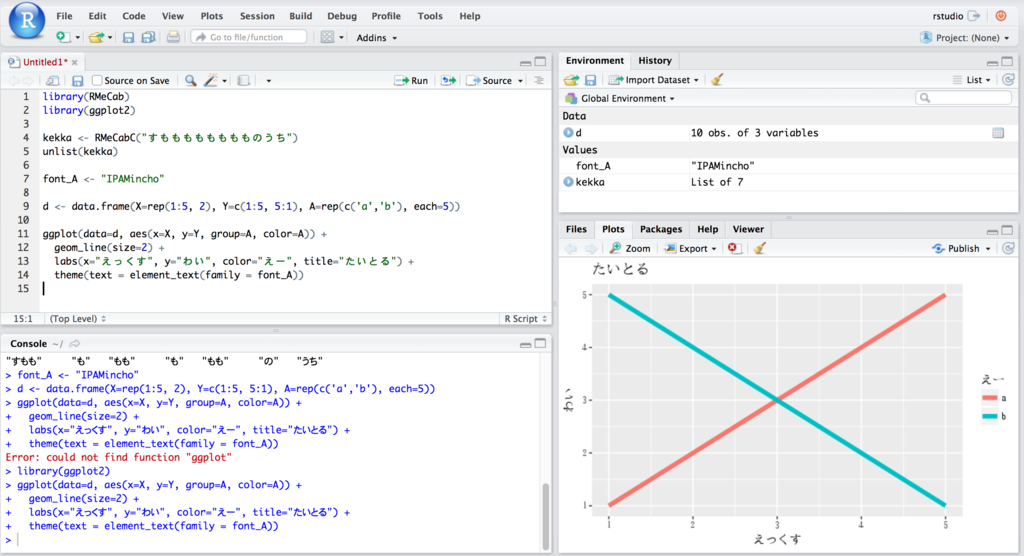This screenshot has width=1024, height=556.
Task: Open workspace panes grid icon
Action: (x=327, y=37)
